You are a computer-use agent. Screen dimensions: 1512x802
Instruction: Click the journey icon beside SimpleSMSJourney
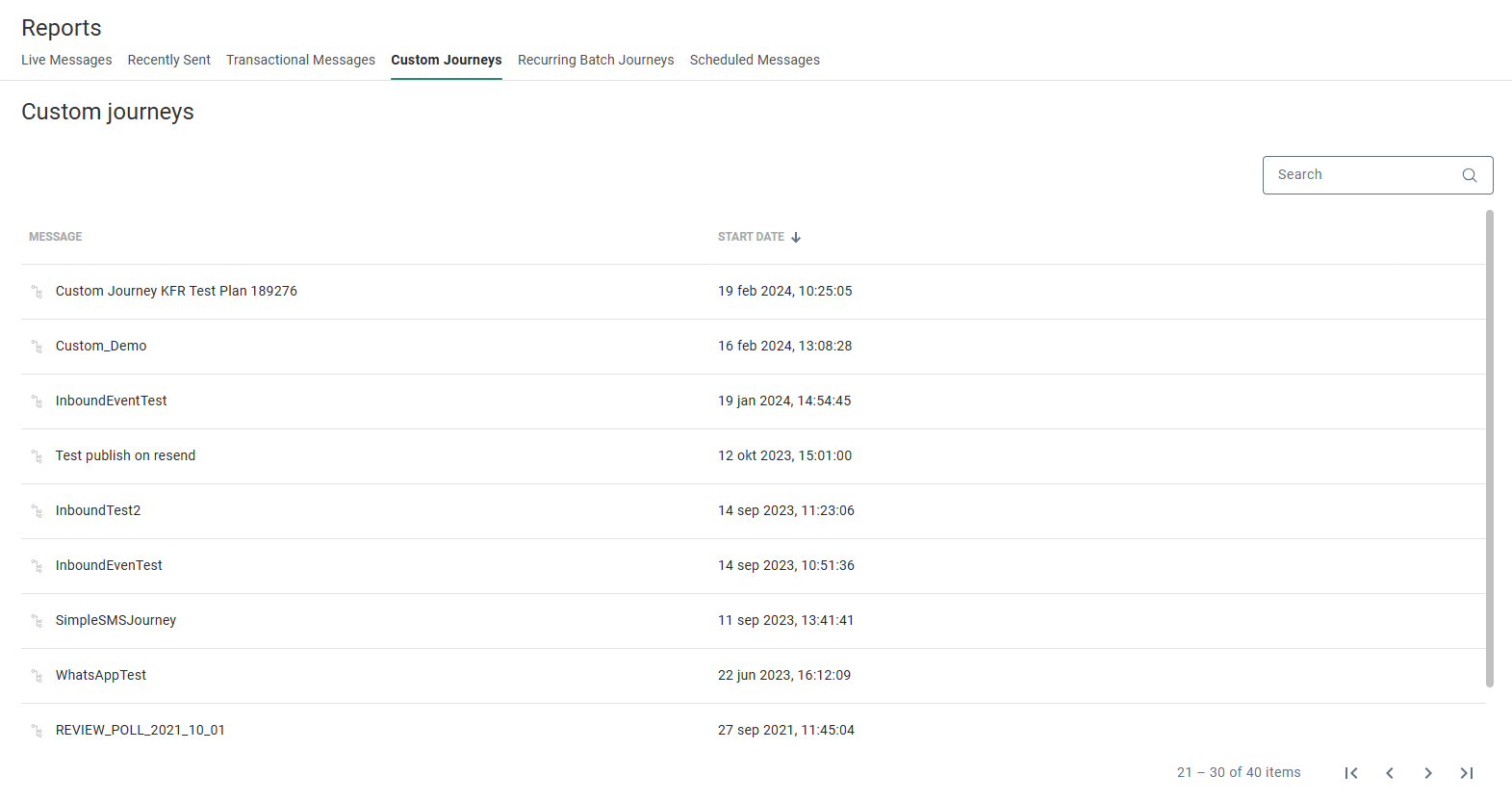coord(37,621)
